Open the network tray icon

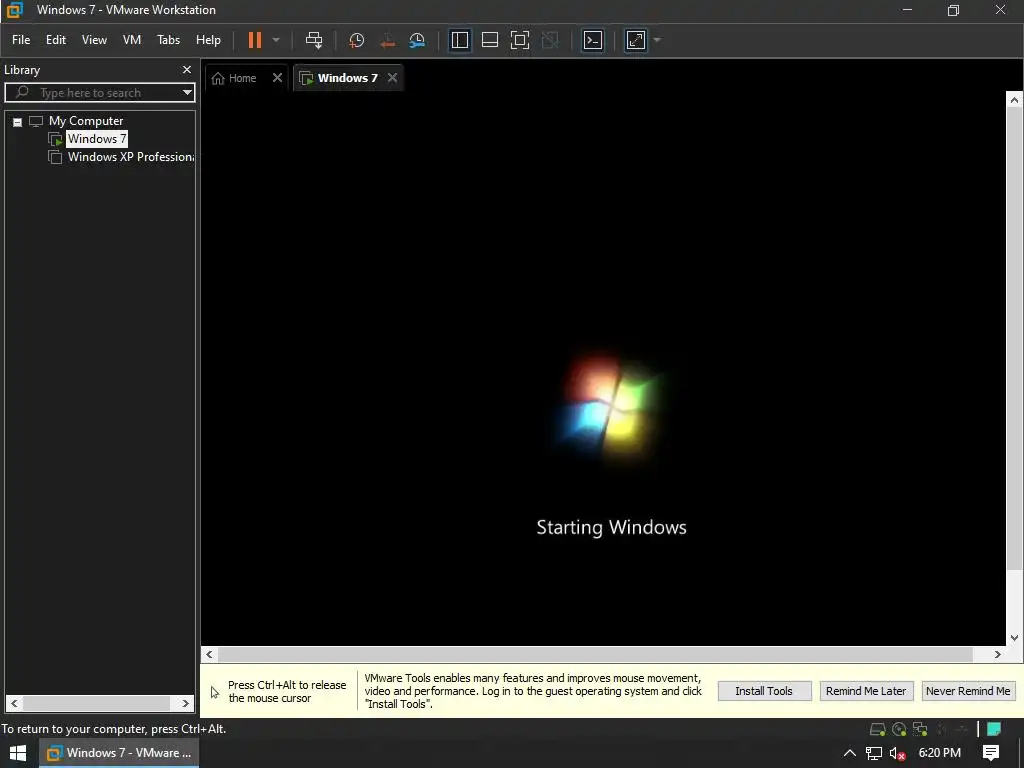pyautogui.click(x=874, y=753)
